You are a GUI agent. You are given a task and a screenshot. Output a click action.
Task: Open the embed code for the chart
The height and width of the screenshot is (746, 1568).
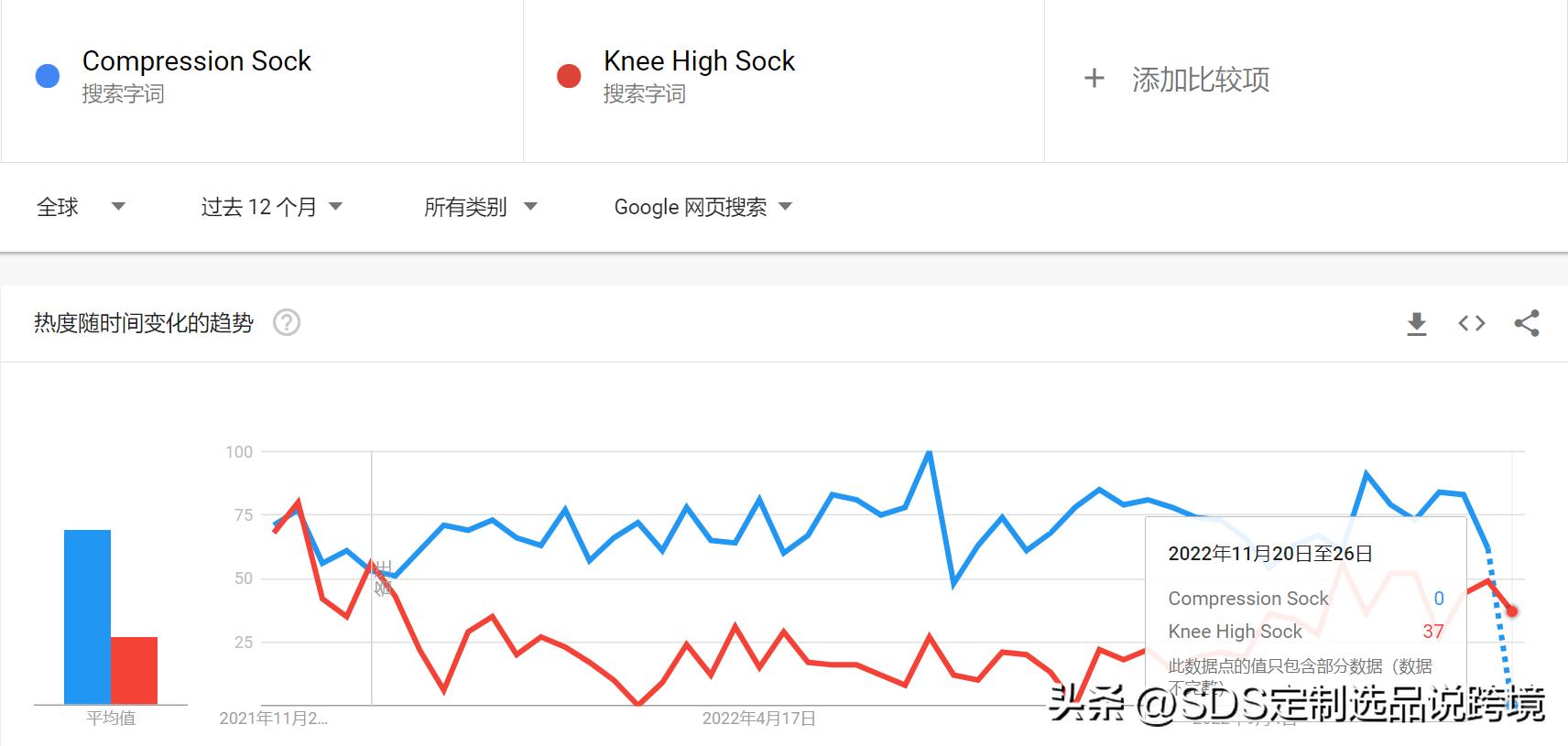tap(1471, 323)
